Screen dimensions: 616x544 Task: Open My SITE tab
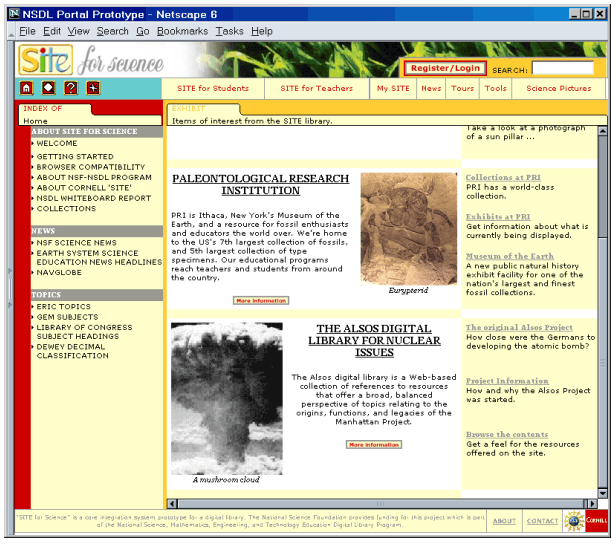coord(393,88)
